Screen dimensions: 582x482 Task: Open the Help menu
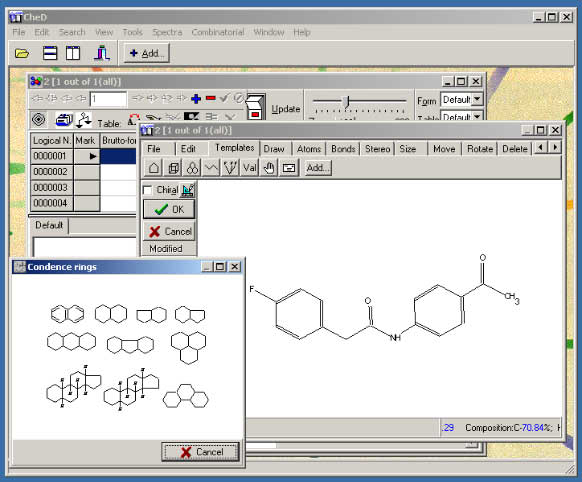click(x=301, y=32)
